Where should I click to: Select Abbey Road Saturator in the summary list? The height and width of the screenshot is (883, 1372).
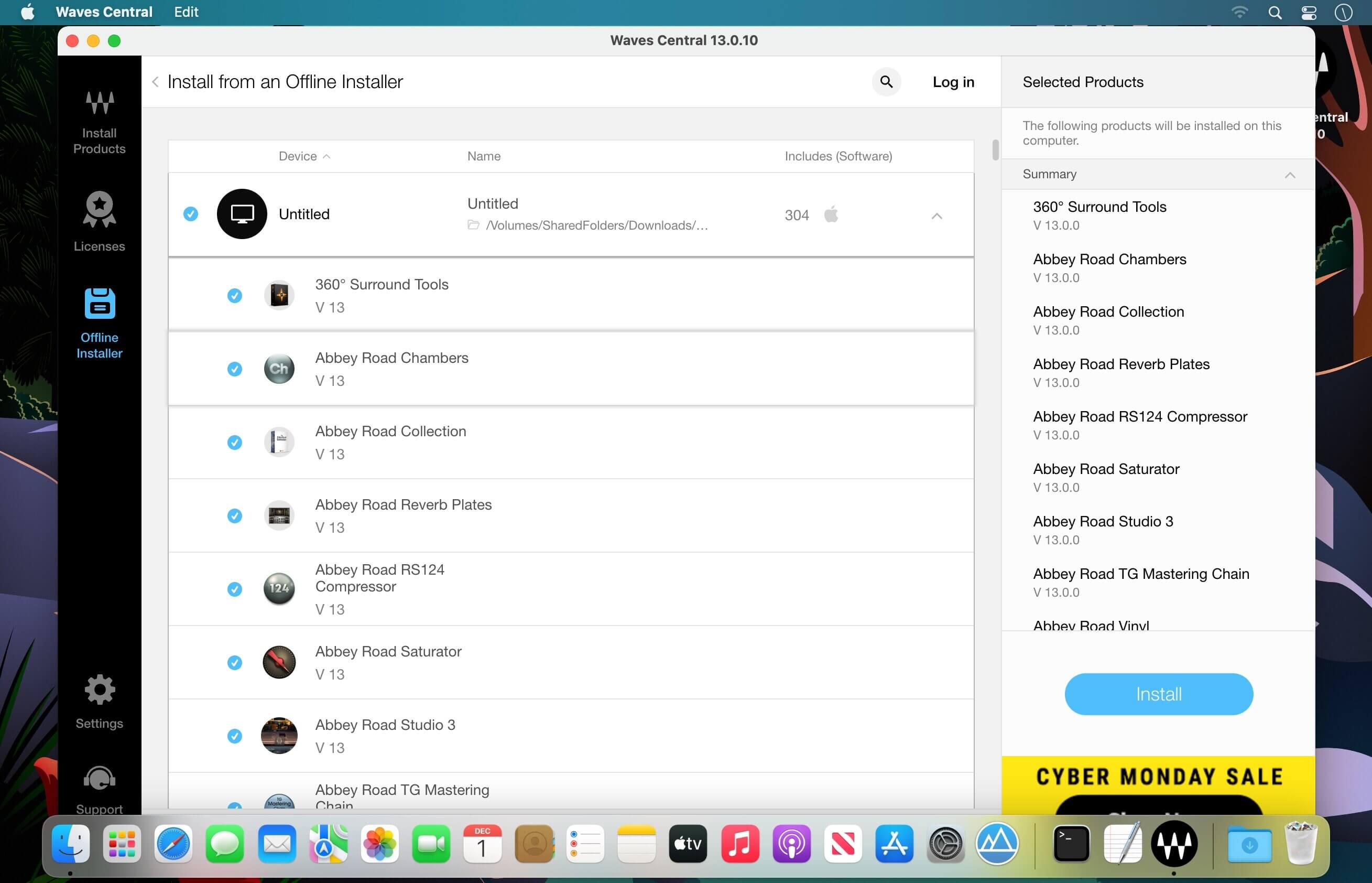click(1105, 469)
